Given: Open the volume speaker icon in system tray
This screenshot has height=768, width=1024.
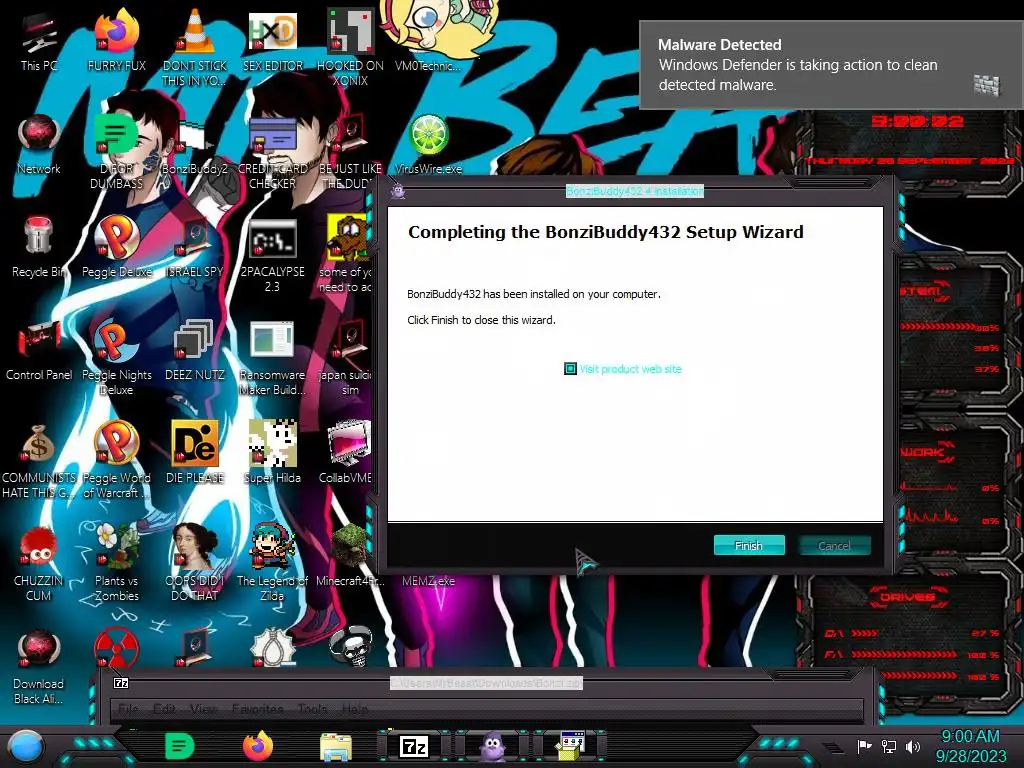Looking at the screenshot, I should [x=913, y=746].
